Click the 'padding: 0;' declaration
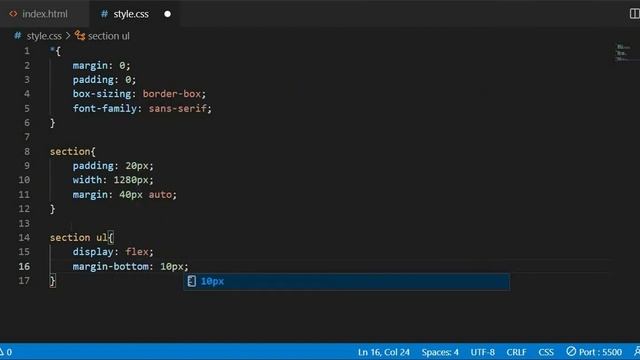This screenshot has height=360, width=640. [104, 80]
